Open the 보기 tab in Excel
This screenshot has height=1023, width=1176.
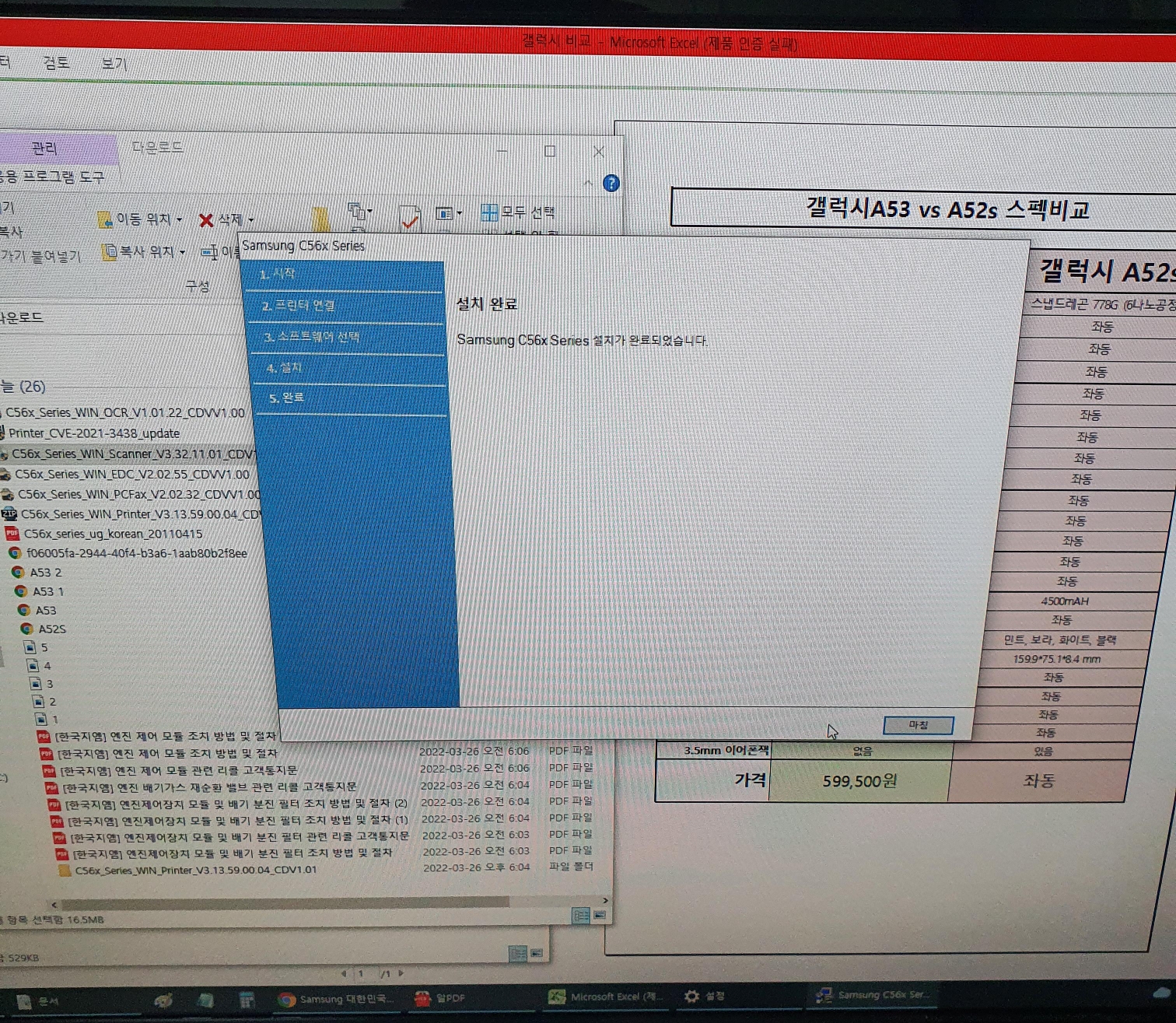coord(114,63)
